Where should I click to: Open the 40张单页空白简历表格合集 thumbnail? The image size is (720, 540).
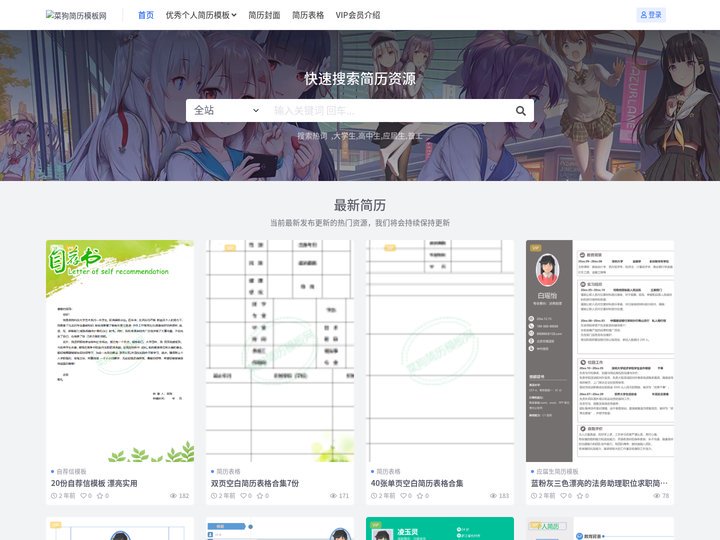click(440, 351)
